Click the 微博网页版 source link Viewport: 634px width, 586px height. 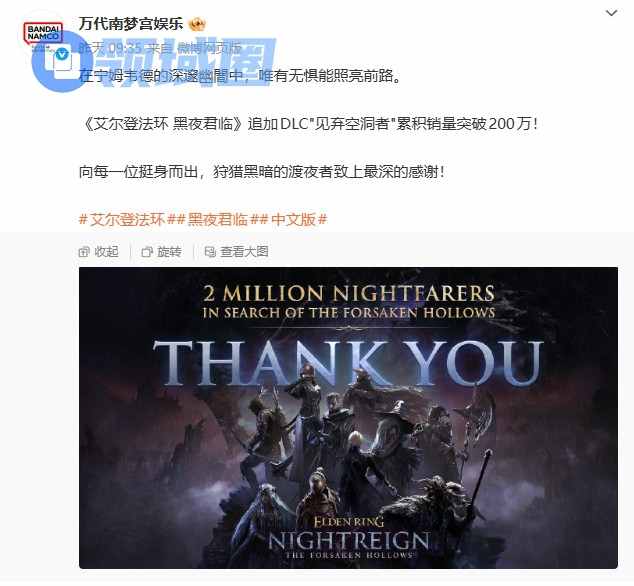tap(209, 49)
